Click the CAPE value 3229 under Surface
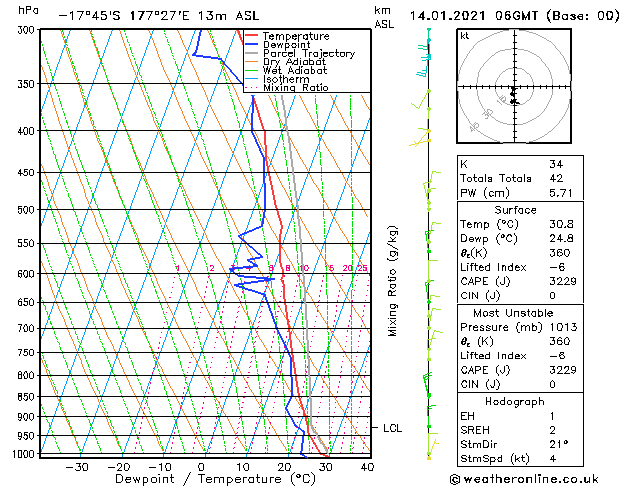 [563, 281]
